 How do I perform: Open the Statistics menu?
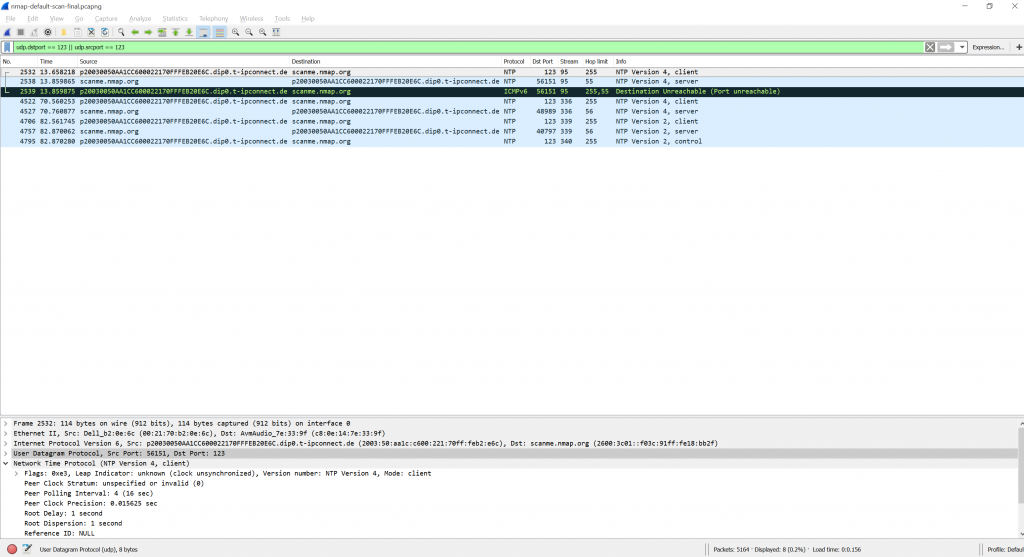174,18
